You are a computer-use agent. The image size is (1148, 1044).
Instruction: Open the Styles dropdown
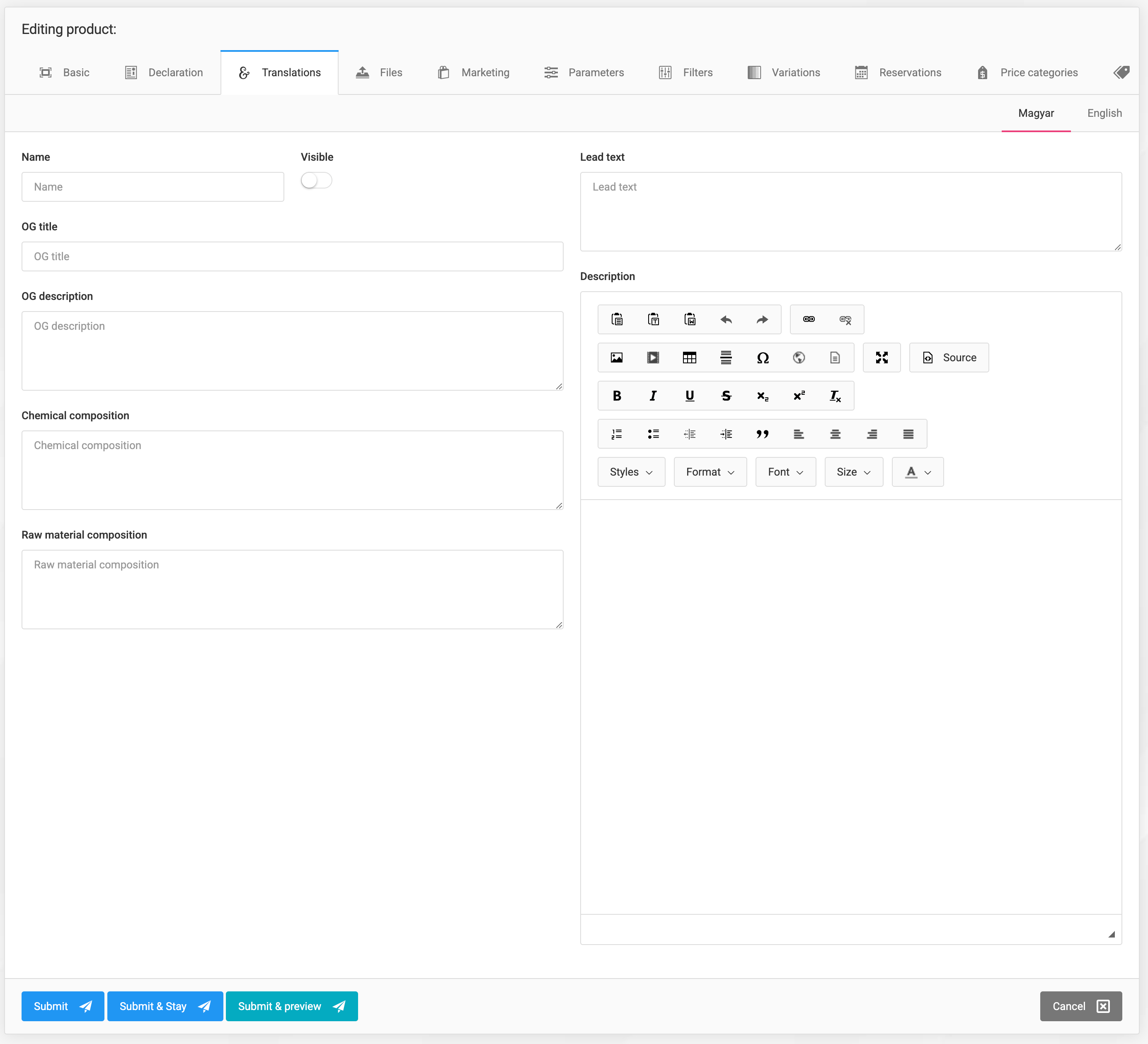click(x=630, y=472)
